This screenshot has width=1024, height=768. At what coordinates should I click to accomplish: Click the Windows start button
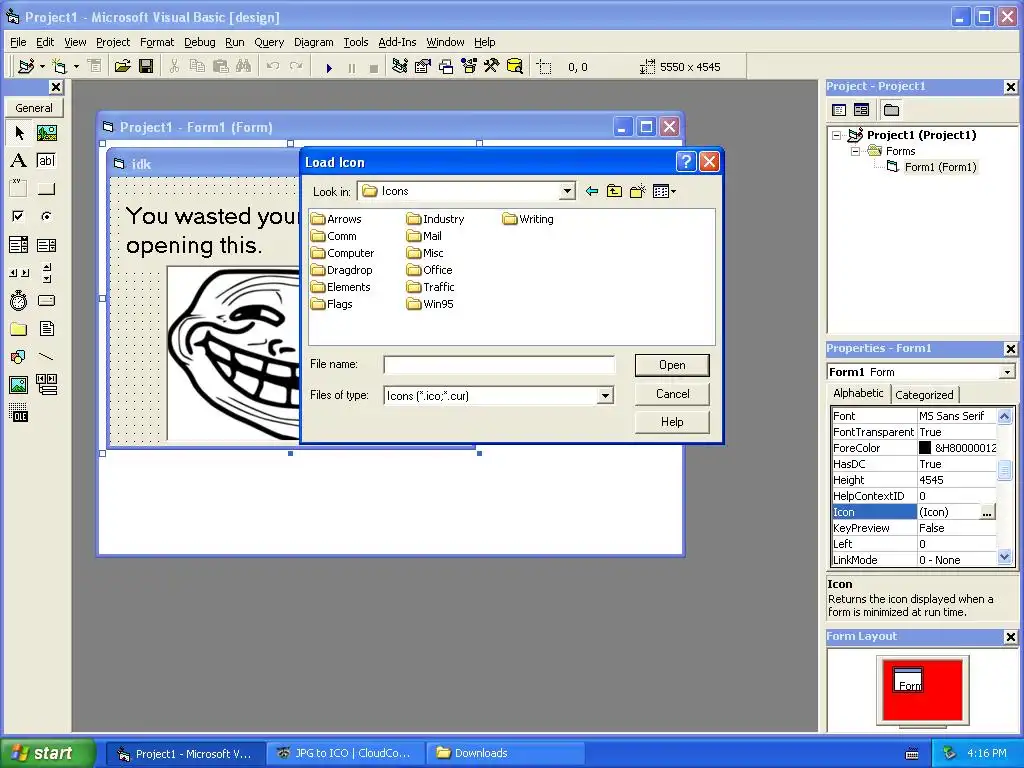47,753
